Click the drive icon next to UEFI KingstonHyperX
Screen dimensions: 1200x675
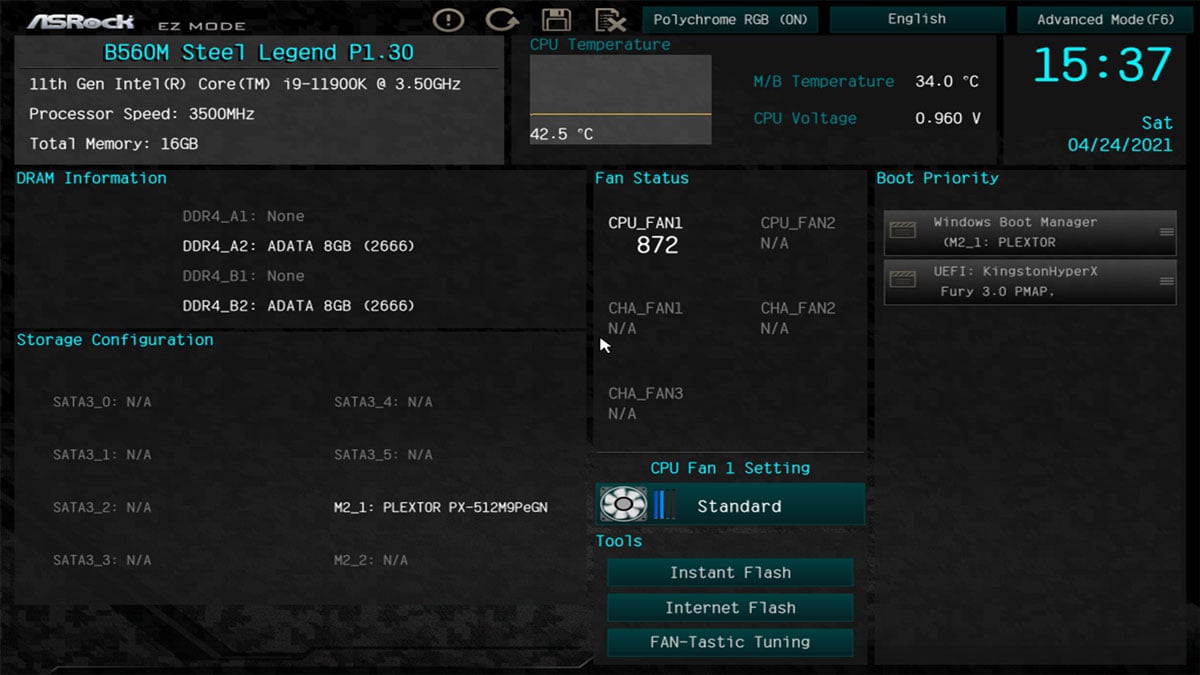pos(903,281)
